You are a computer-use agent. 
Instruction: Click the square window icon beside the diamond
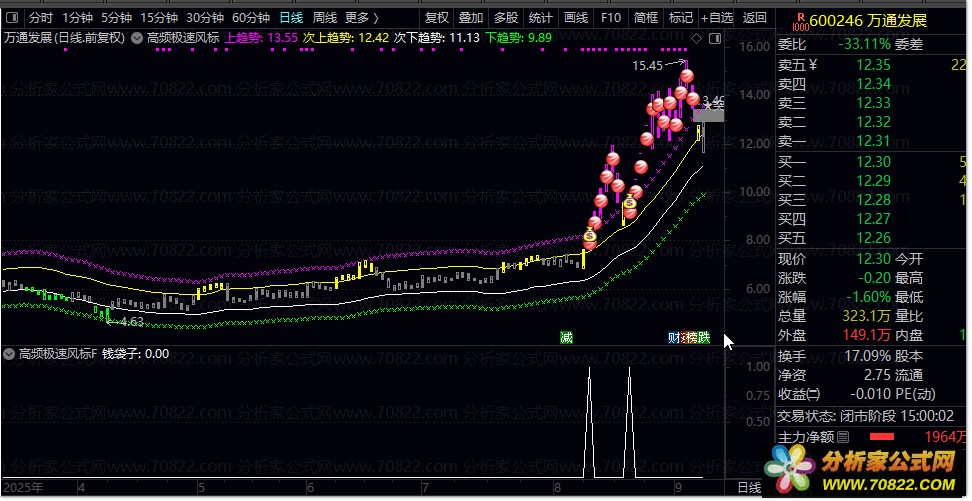pyautogui.click(x=713, y=37)
